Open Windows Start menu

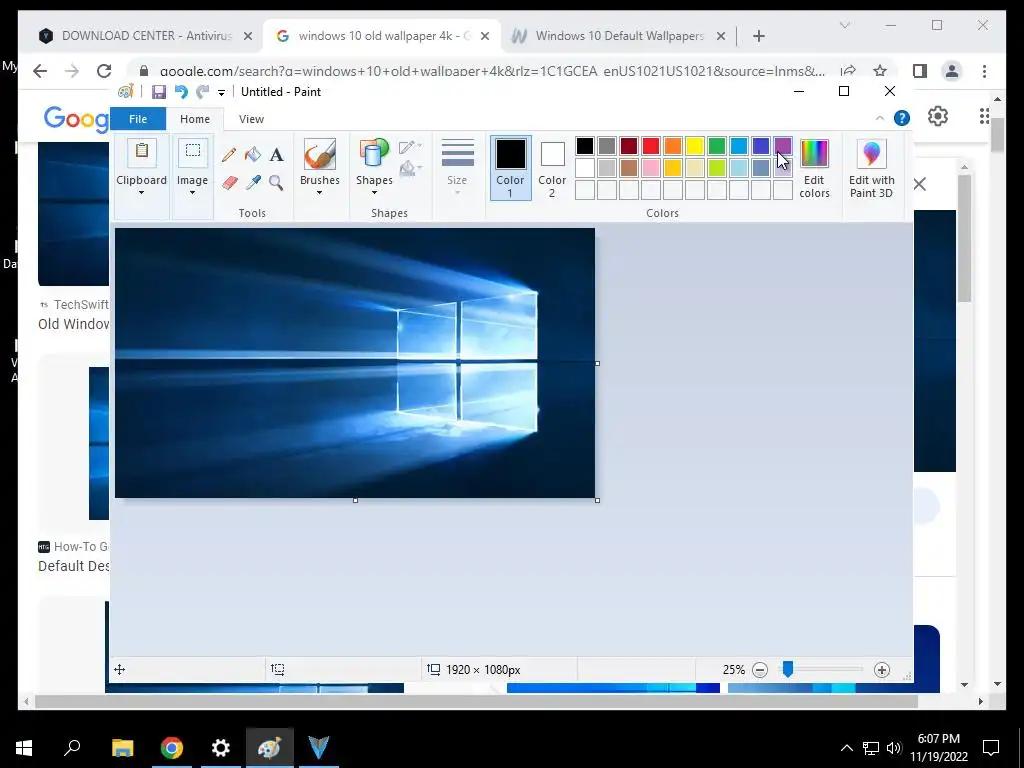(x=24, y=748)
